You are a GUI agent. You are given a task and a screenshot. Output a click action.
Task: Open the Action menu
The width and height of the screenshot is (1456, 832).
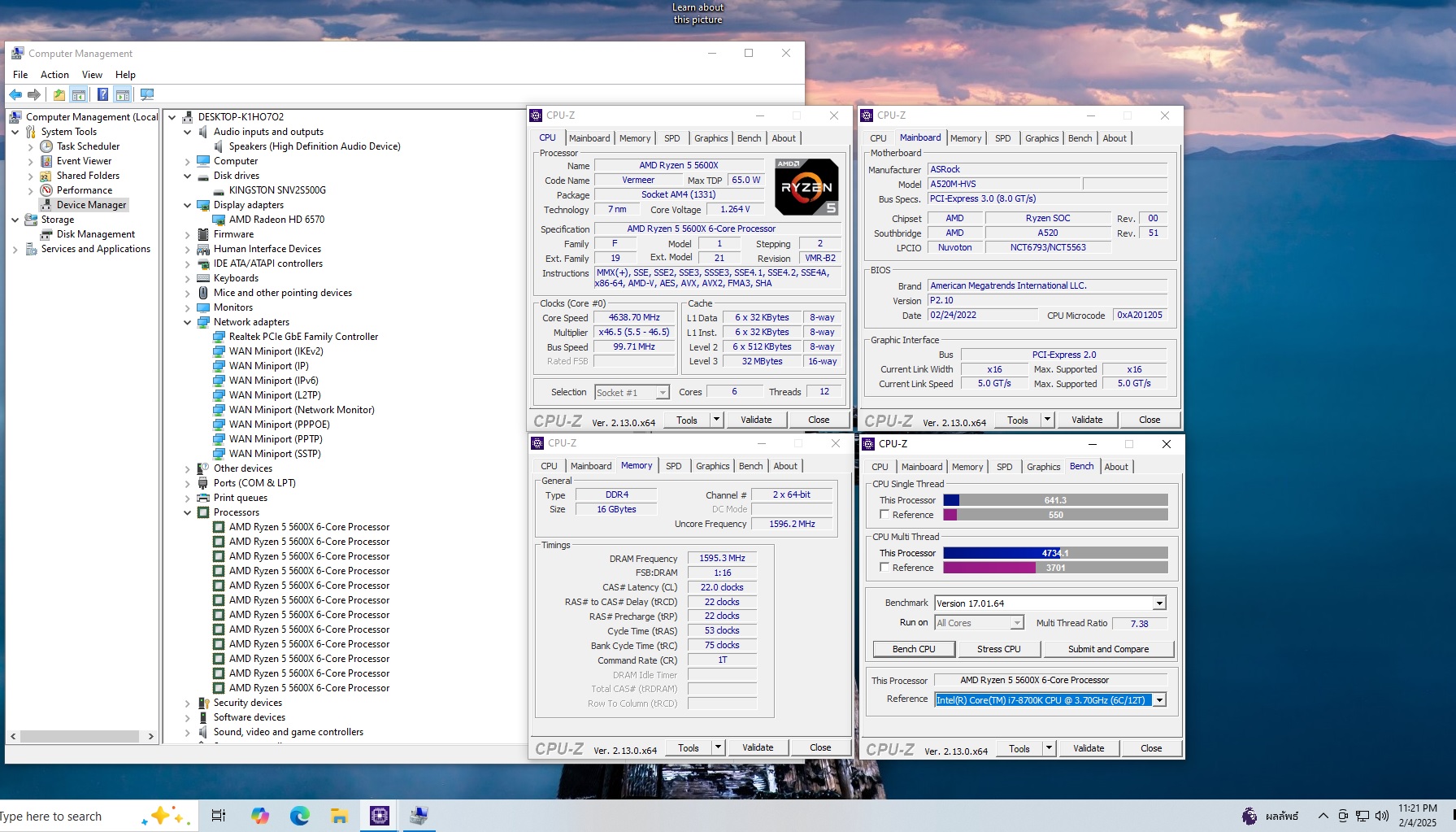tap(54, 75)
